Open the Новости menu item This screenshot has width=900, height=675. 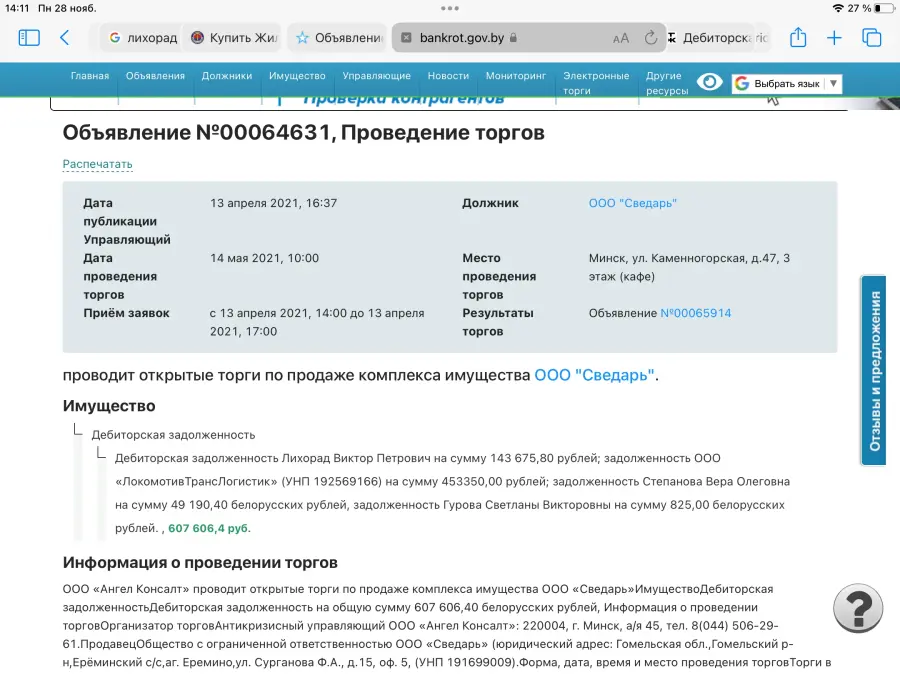tap(448, 76)
